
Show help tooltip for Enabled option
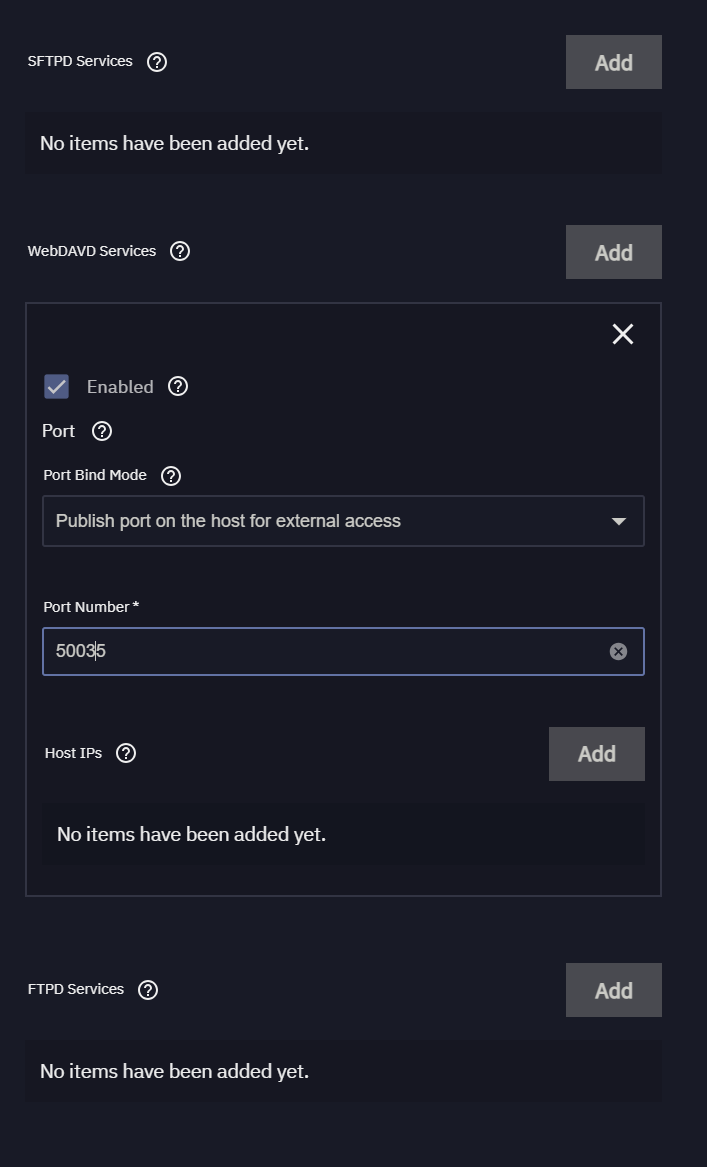pos(178,386)
